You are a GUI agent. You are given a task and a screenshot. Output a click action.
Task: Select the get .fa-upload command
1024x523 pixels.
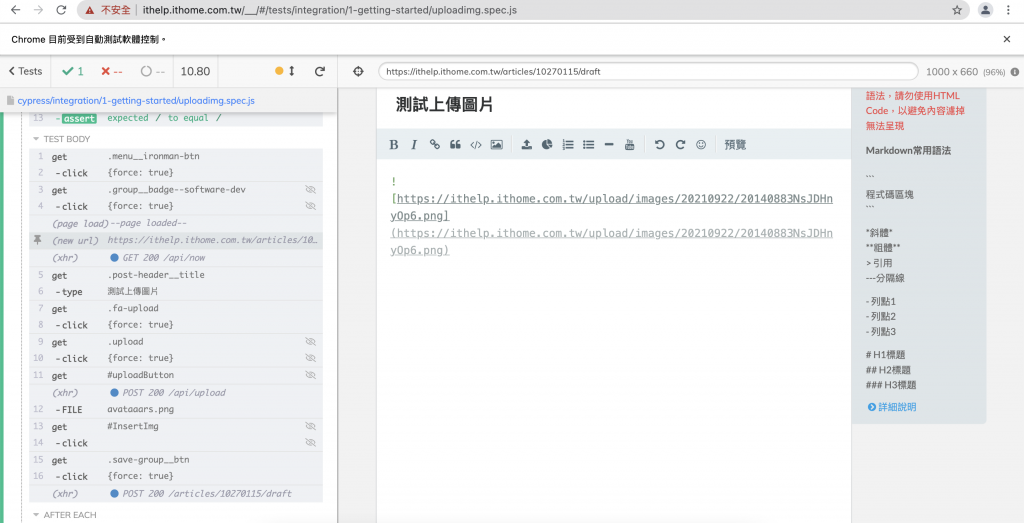(176, 308)
